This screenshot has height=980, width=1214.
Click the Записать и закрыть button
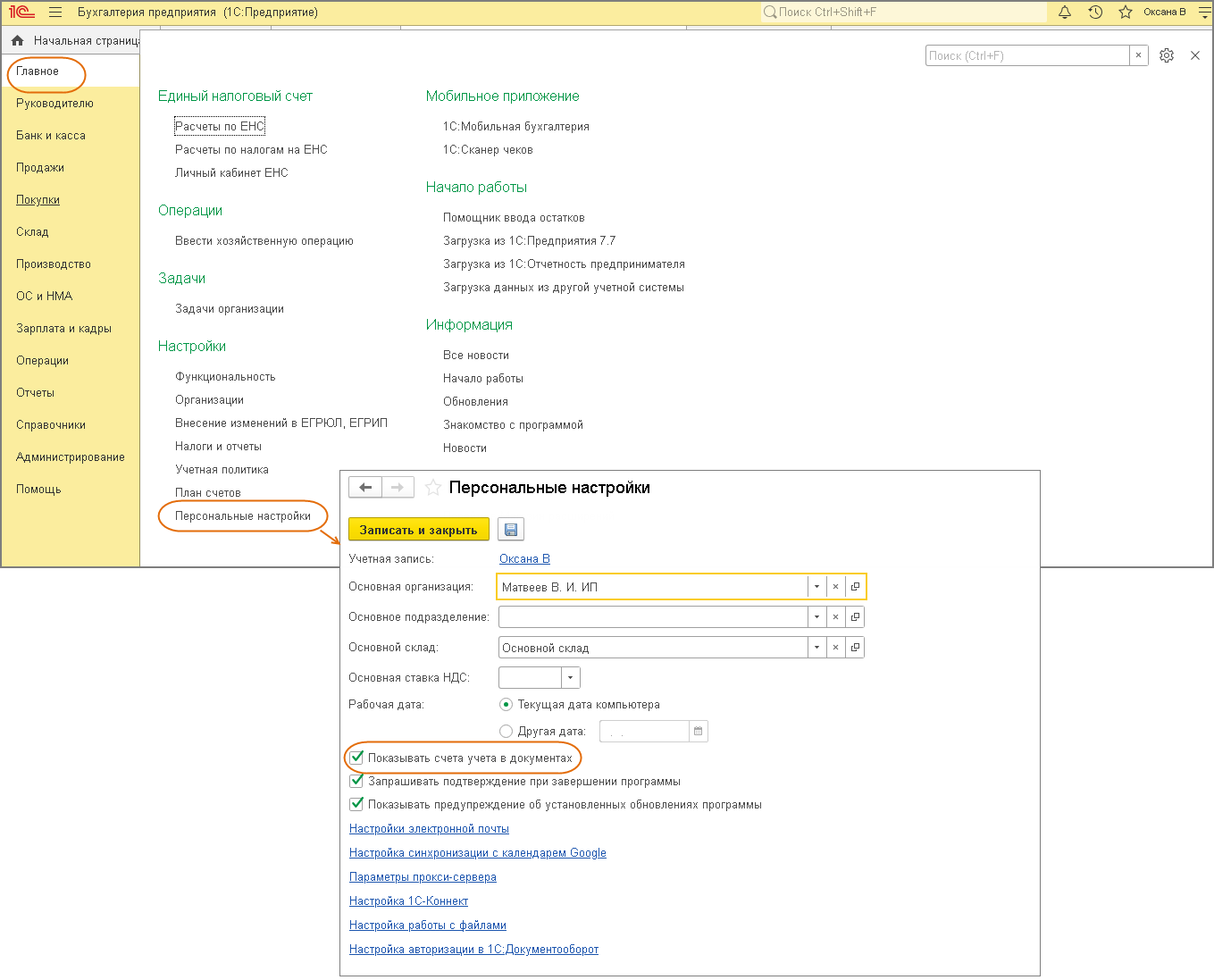tap(419, 530)
